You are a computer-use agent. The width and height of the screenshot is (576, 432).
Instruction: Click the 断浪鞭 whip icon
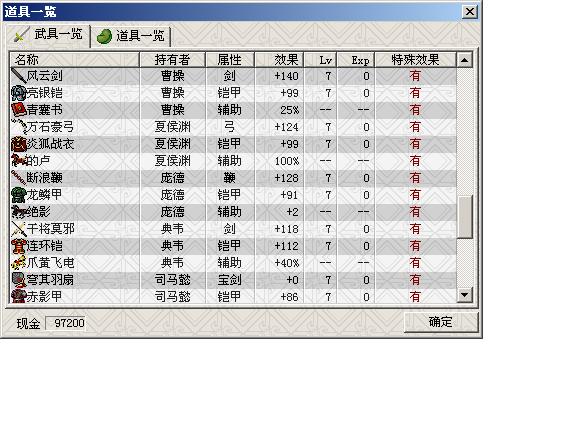[18, 178]
